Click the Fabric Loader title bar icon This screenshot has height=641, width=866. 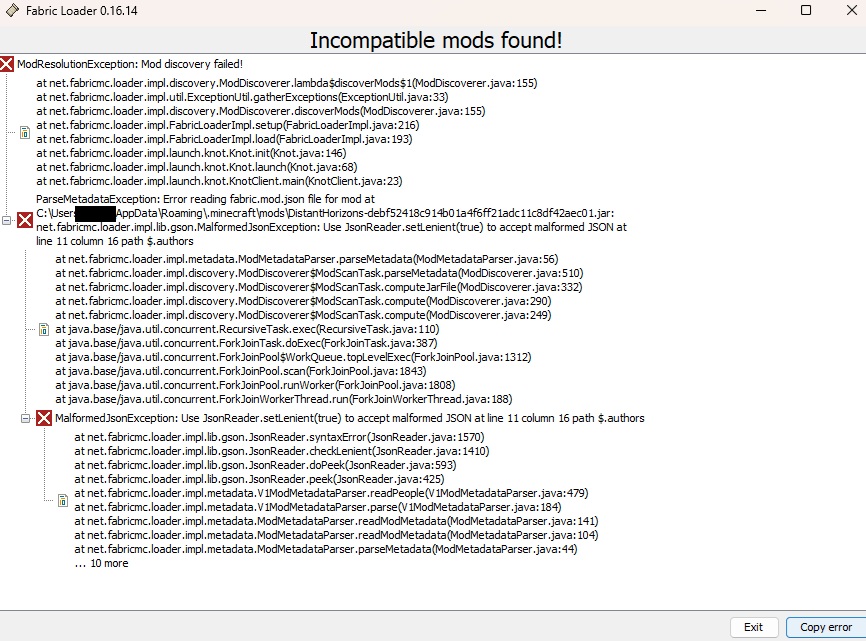12,10
